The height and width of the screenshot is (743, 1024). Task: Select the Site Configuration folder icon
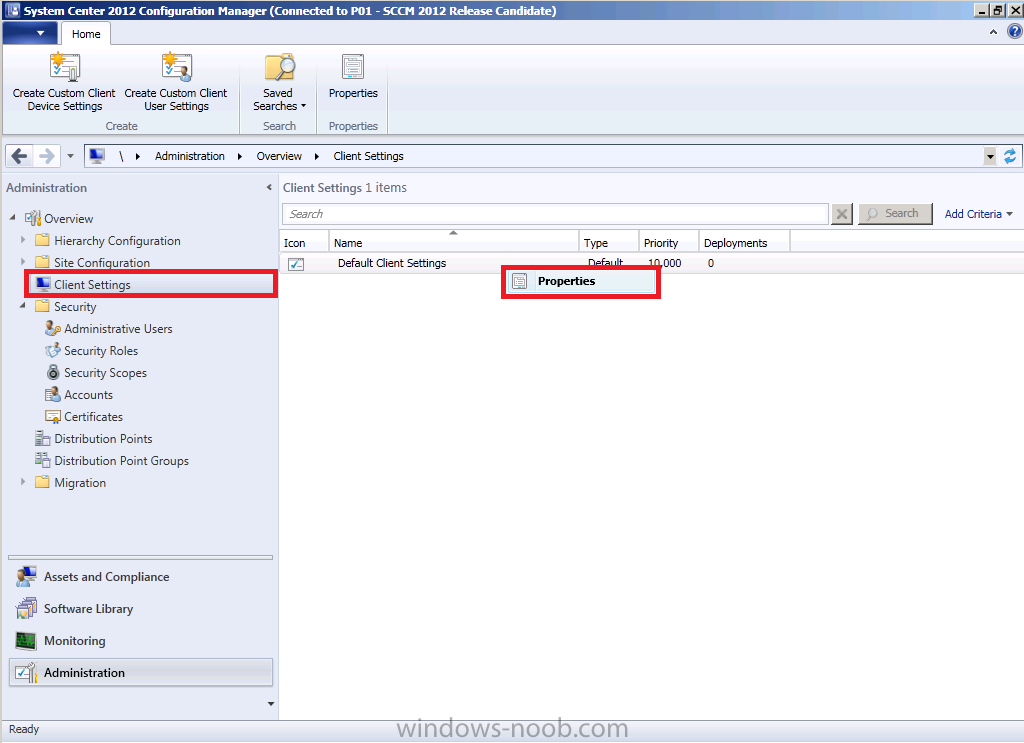(42, 262)
